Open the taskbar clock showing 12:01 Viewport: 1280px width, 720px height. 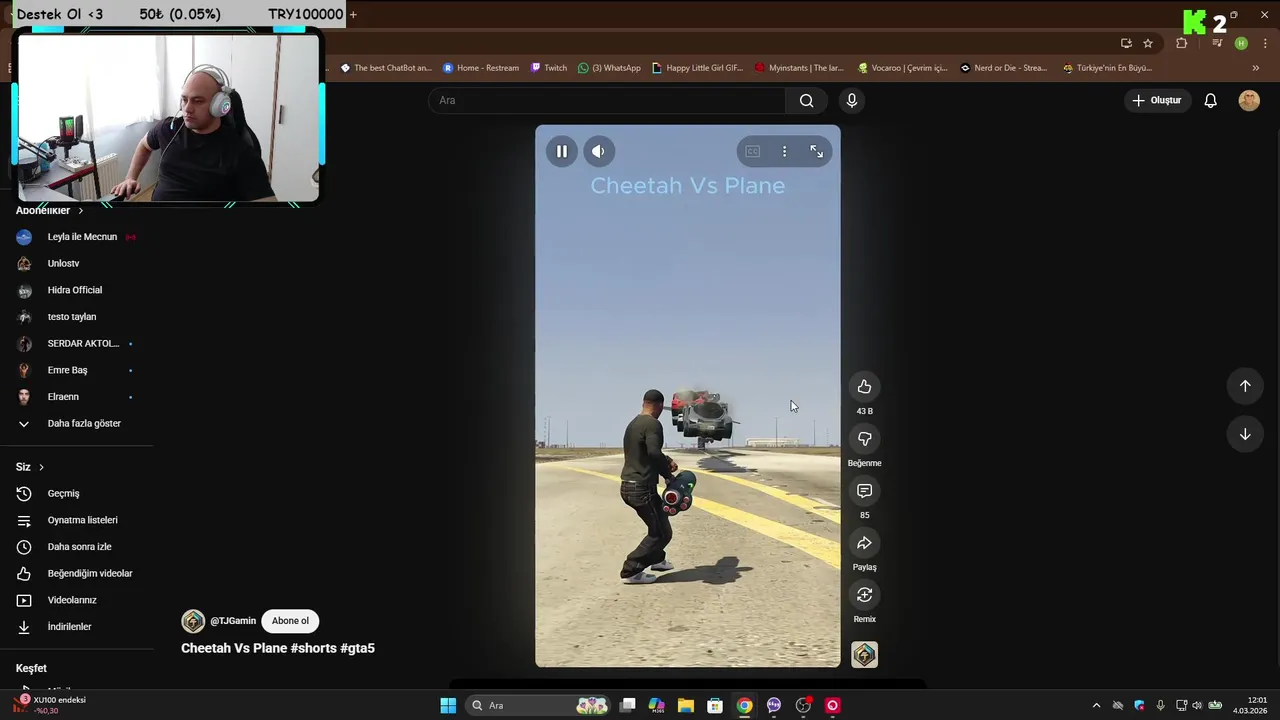pos(1251,705)
